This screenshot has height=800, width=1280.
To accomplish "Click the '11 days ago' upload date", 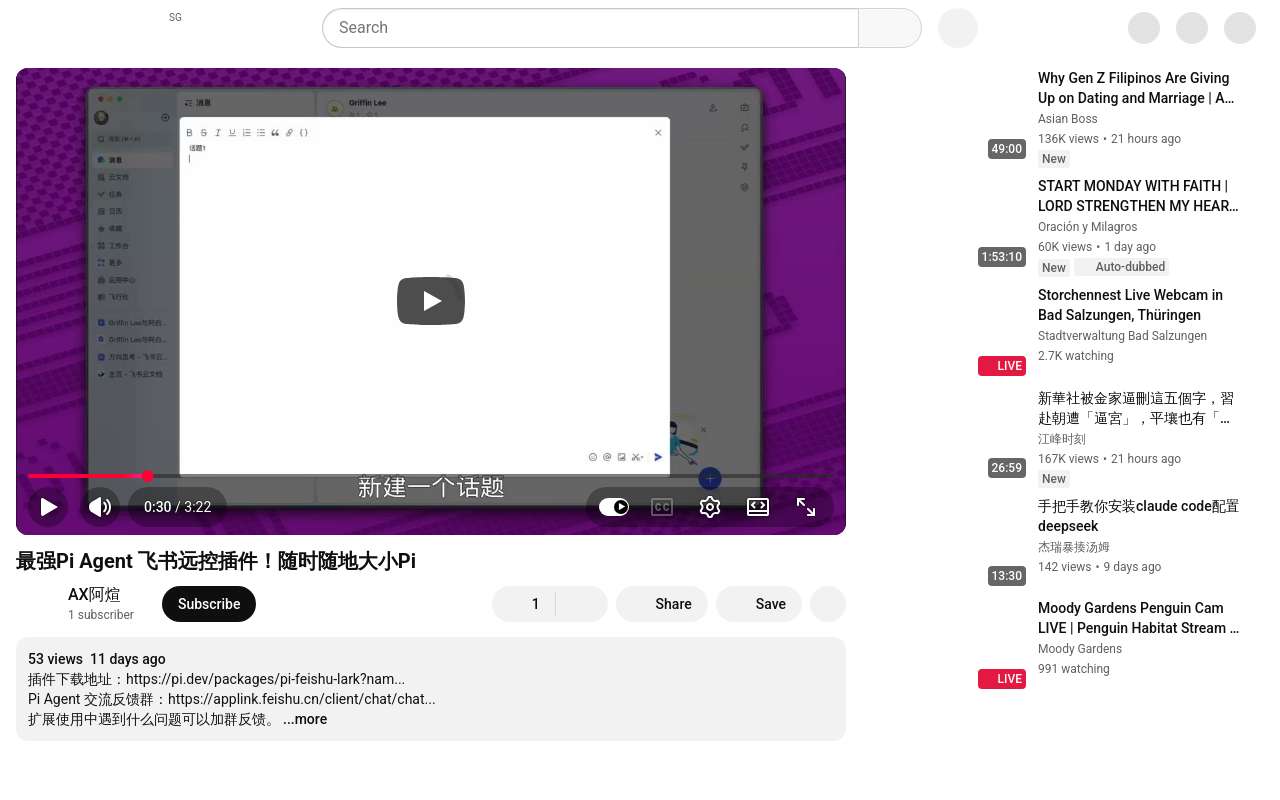I will (x=127, y=659).
